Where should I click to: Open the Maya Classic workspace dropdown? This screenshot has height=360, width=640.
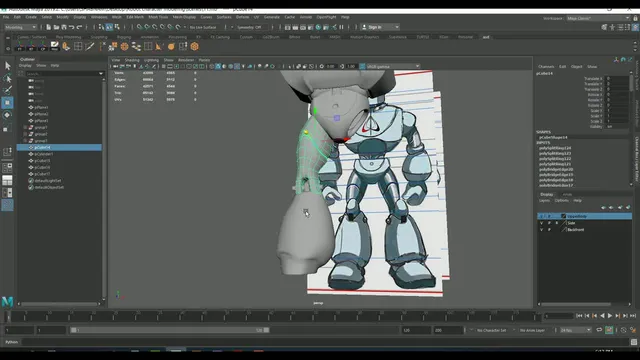(598, 18)
